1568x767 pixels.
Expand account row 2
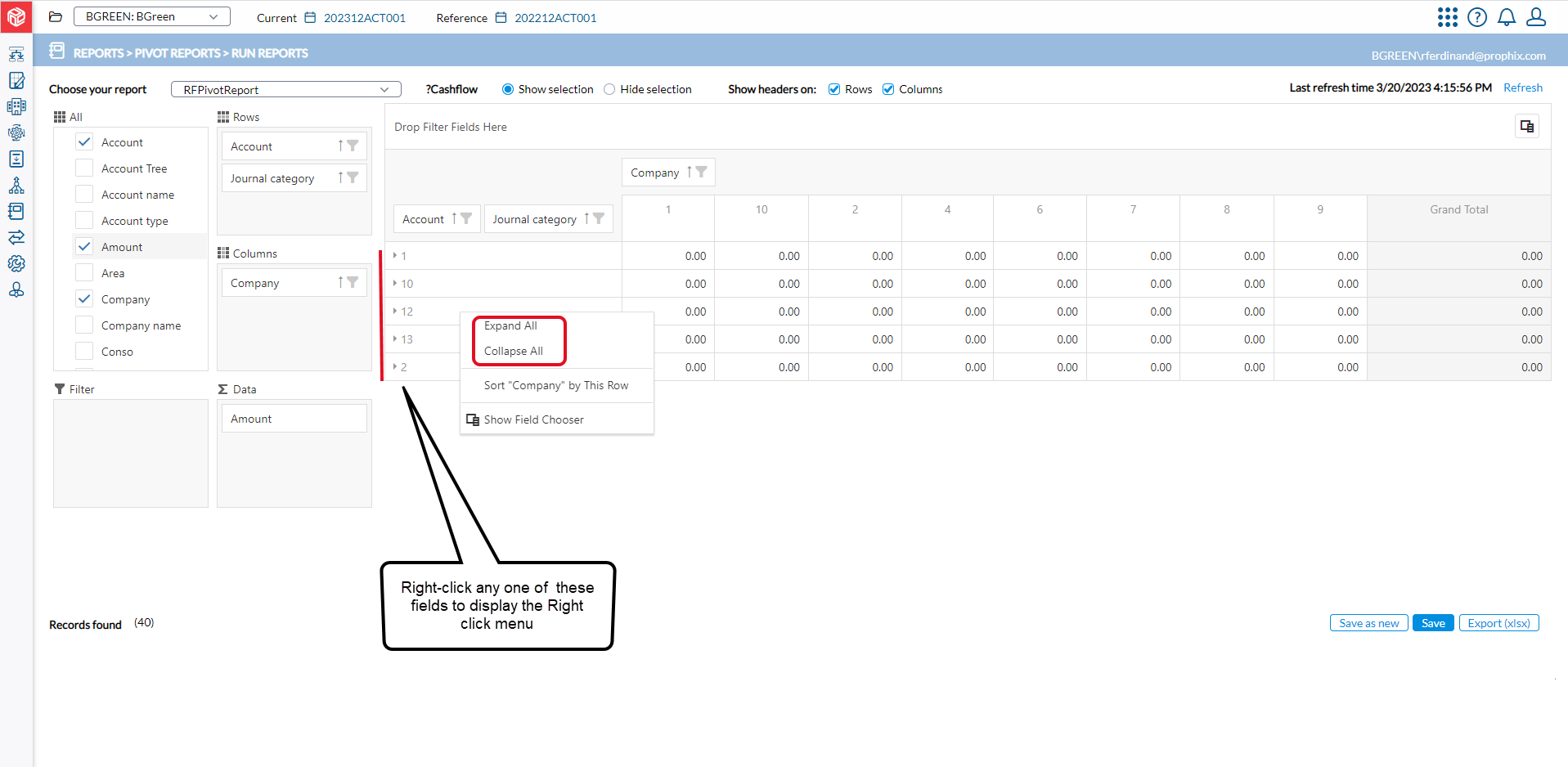click(395, 367)
